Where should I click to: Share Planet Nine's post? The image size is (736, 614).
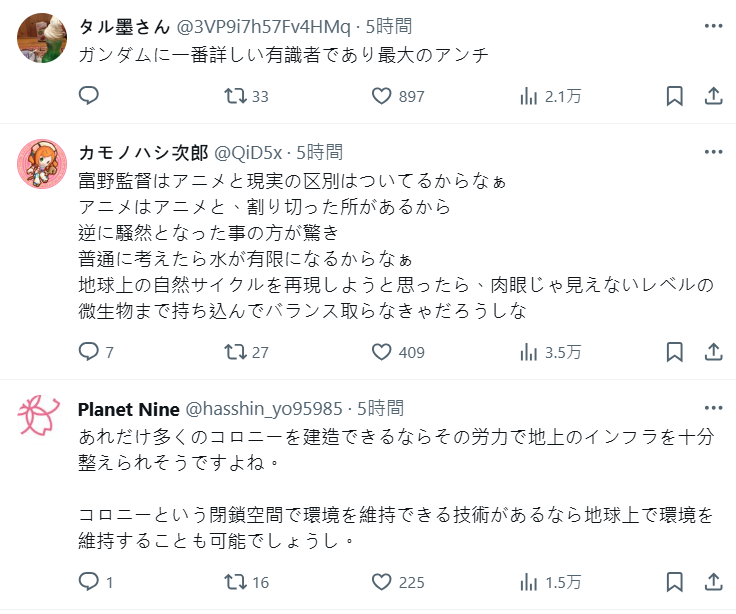pos(713,582)
